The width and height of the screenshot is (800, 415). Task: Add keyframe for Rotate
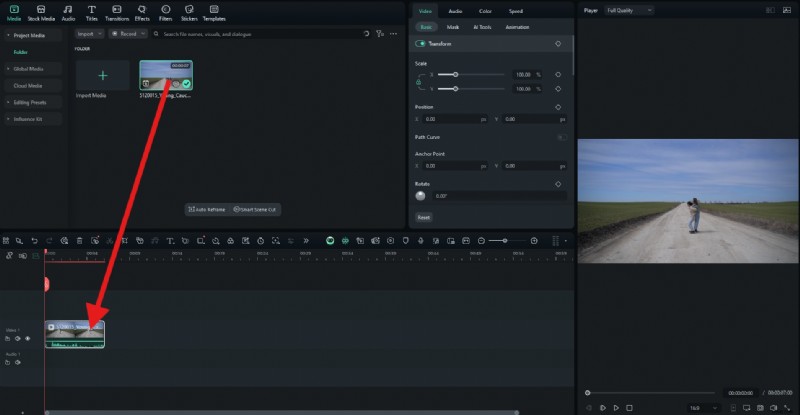[x=558, y=184]
